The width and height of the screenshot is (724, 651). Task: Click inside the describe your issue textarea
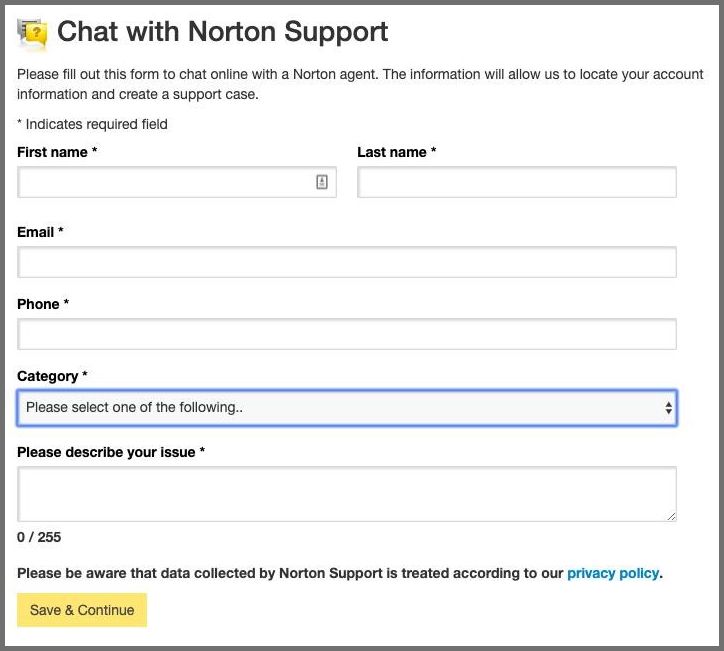pos(347,494)
